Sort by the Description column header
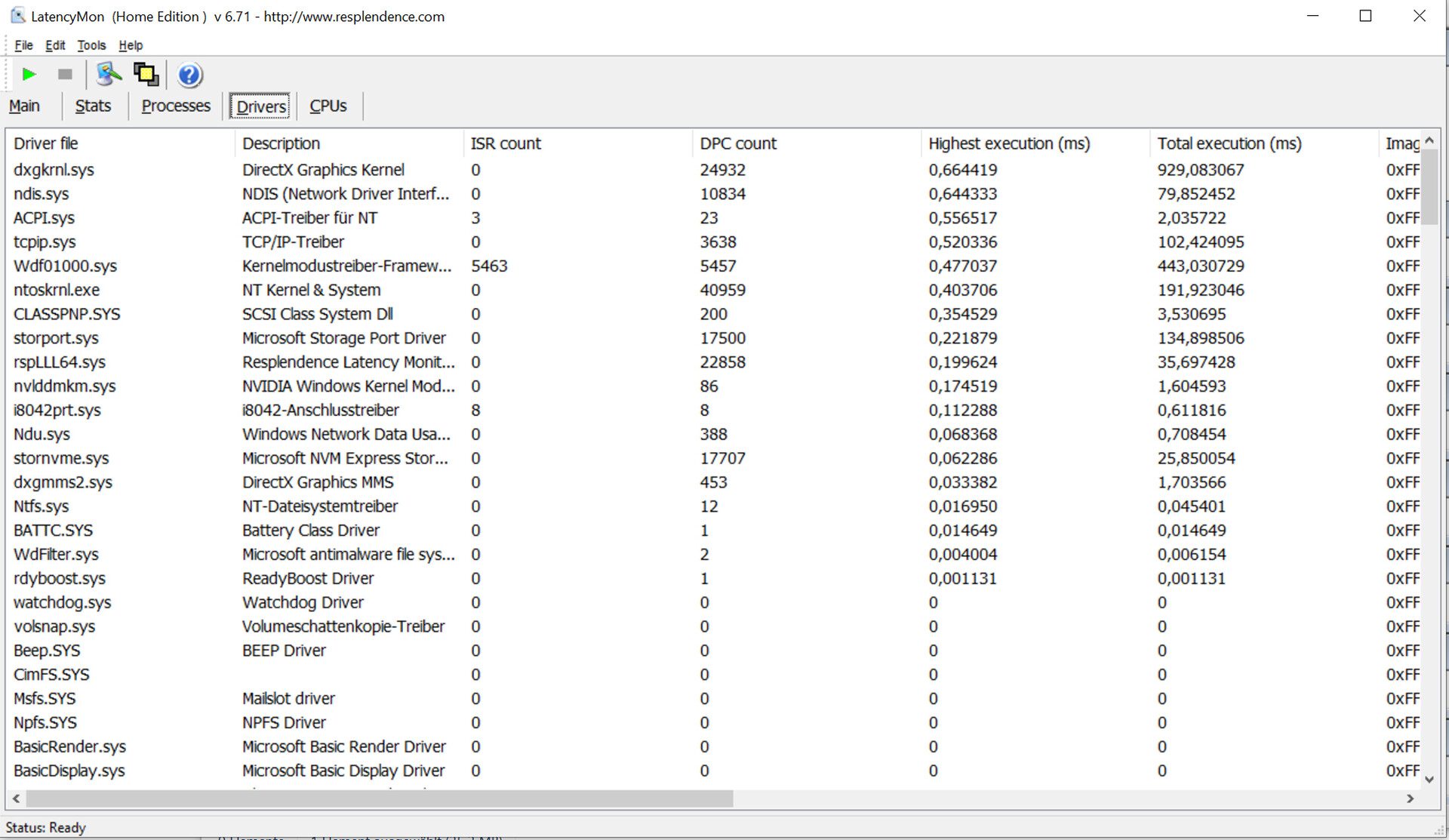The image size is (1449, 840). (349, 143)
